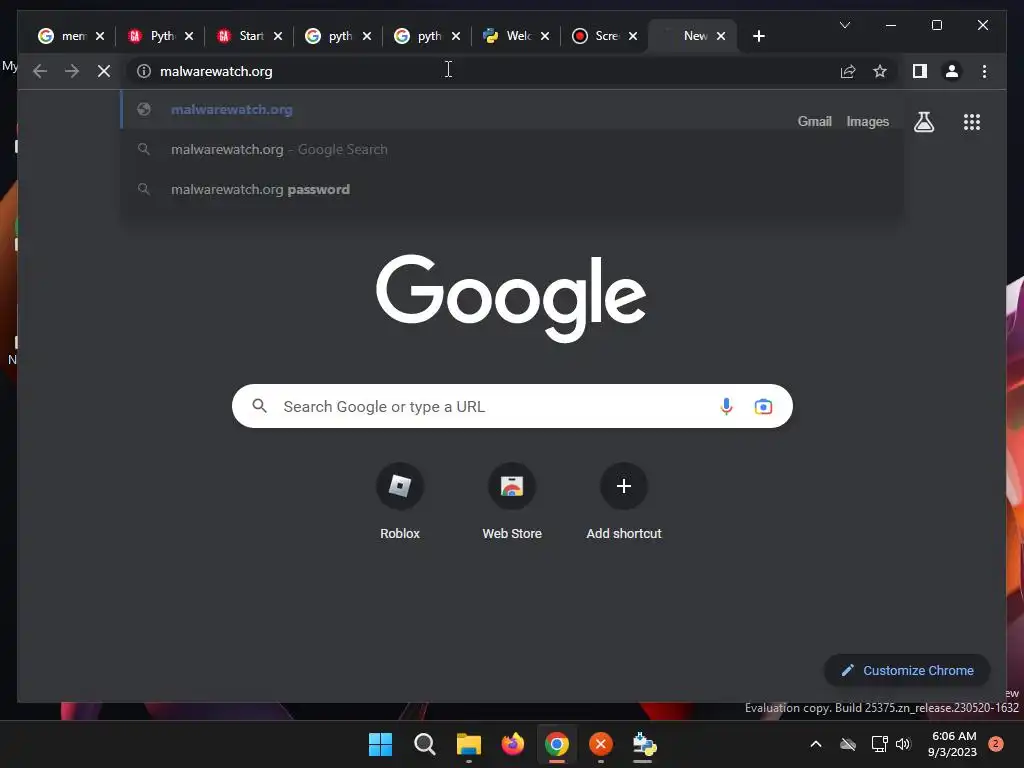Open the Chrome profile menu
1024x768 pixels.
click(x=952, y=71)
